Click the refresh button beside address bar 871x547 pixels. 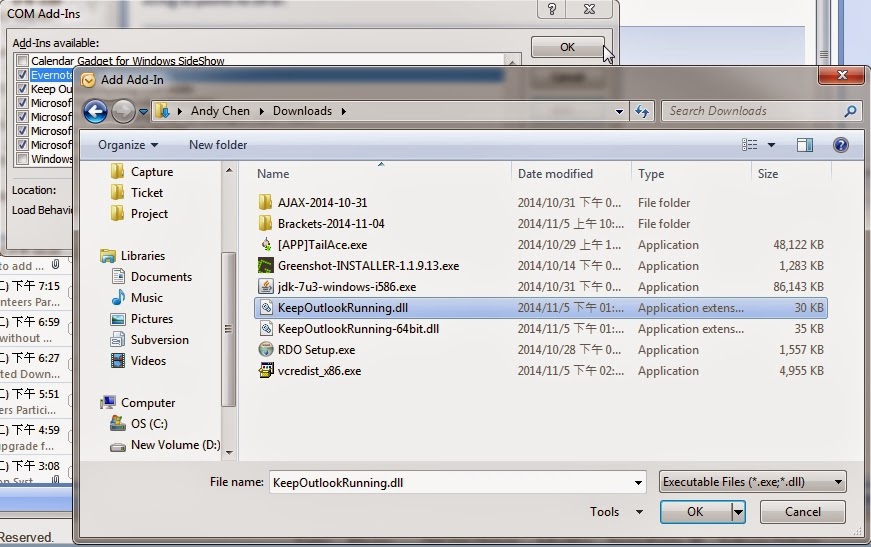pyautogui.click(x=642, y=112)
